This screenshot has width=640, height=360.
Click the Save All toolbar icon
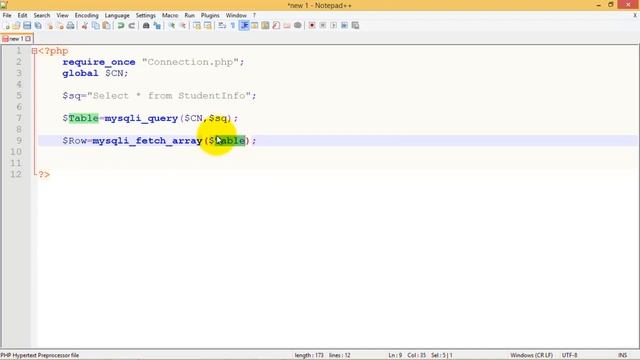pos(38,26)
